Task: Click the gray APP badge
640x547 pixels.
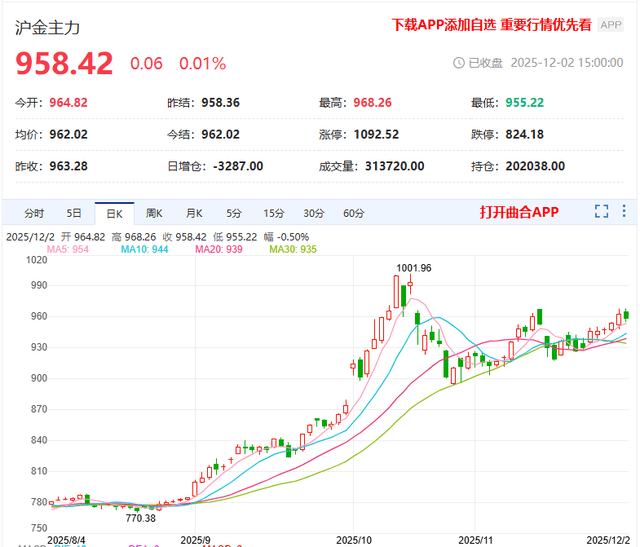Action: tap(611, 26)
